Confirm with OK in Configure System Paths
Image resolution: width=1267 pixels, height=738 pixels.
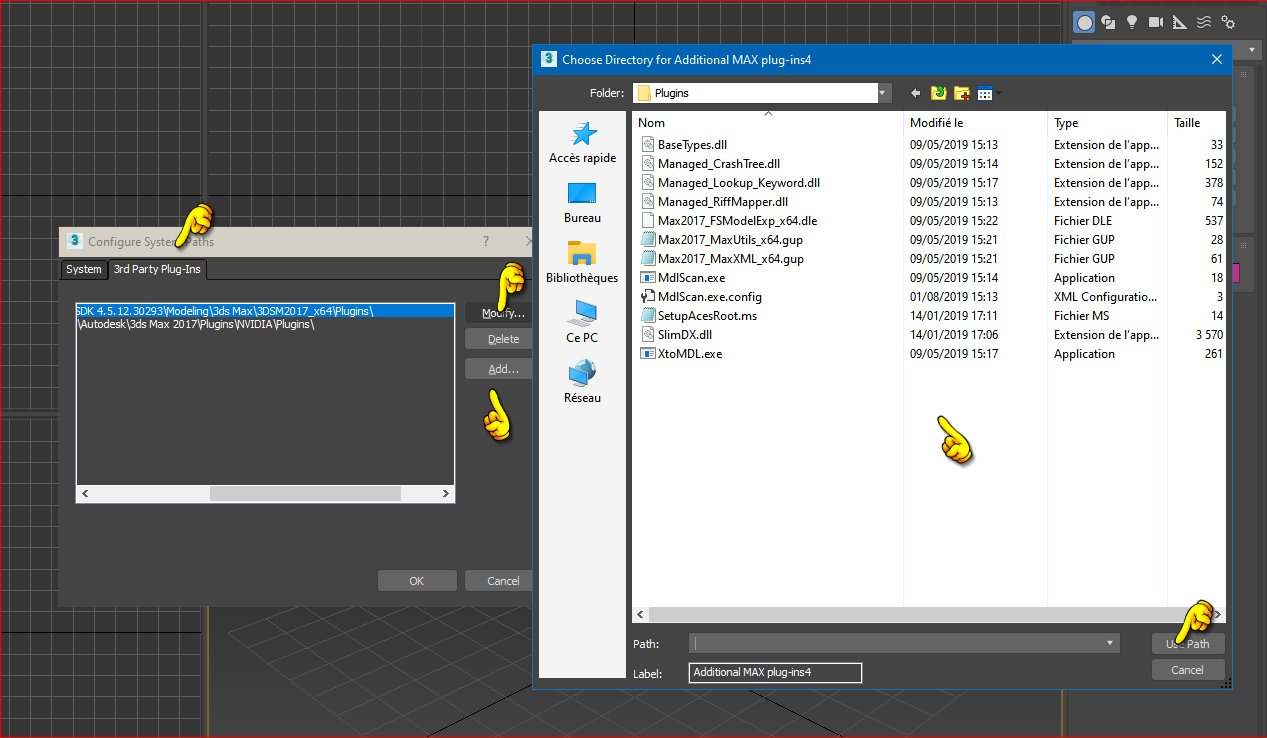point(417,581)
